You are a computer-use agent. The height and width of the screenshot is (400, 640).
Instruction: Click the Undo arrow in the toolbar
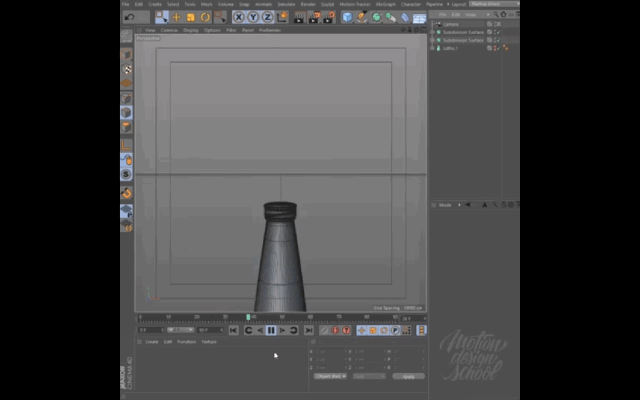tap(129, 17)
